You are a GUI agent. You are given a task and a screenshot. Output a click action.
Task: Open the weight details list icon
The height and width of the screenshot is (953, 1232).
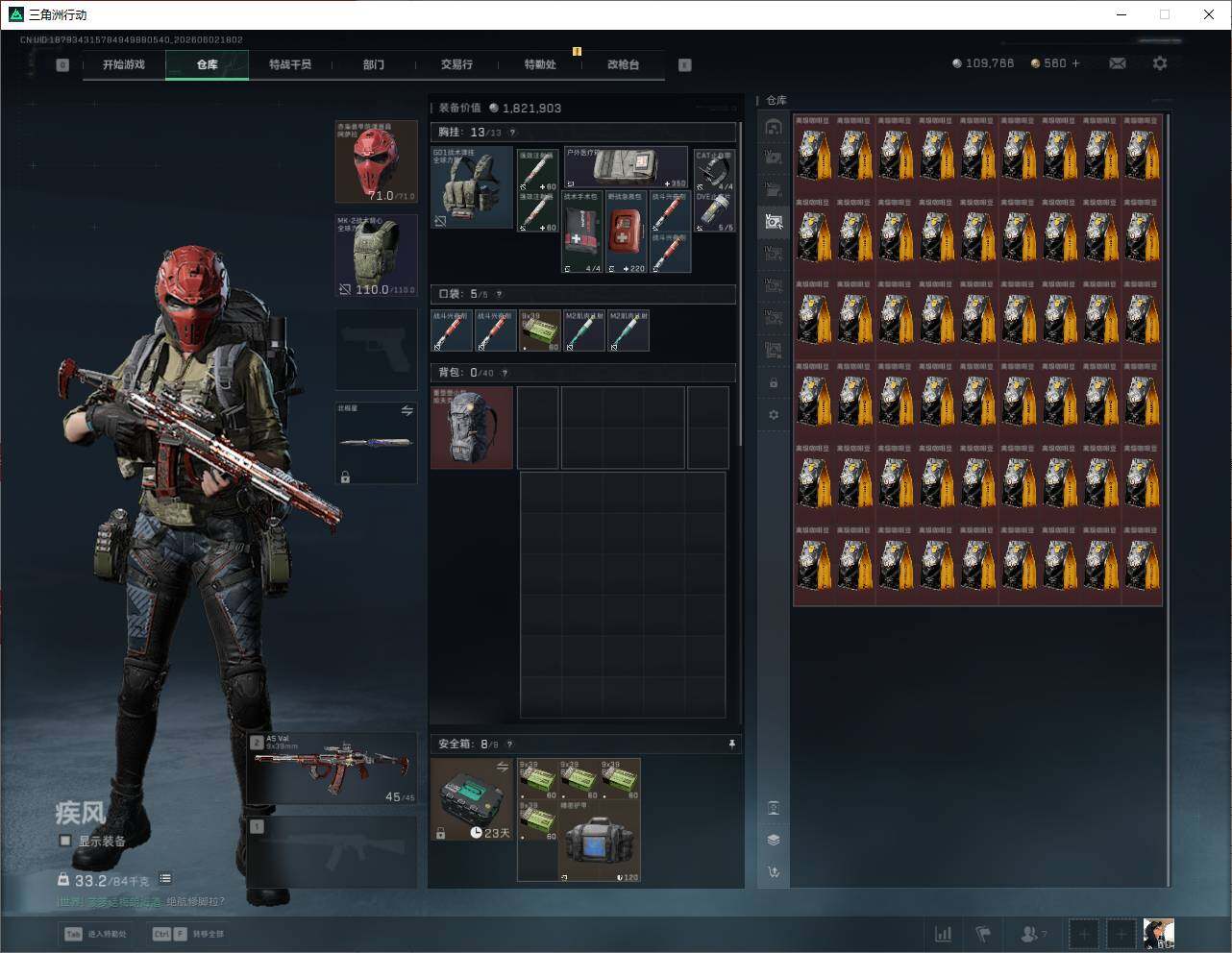click(165, 878)
